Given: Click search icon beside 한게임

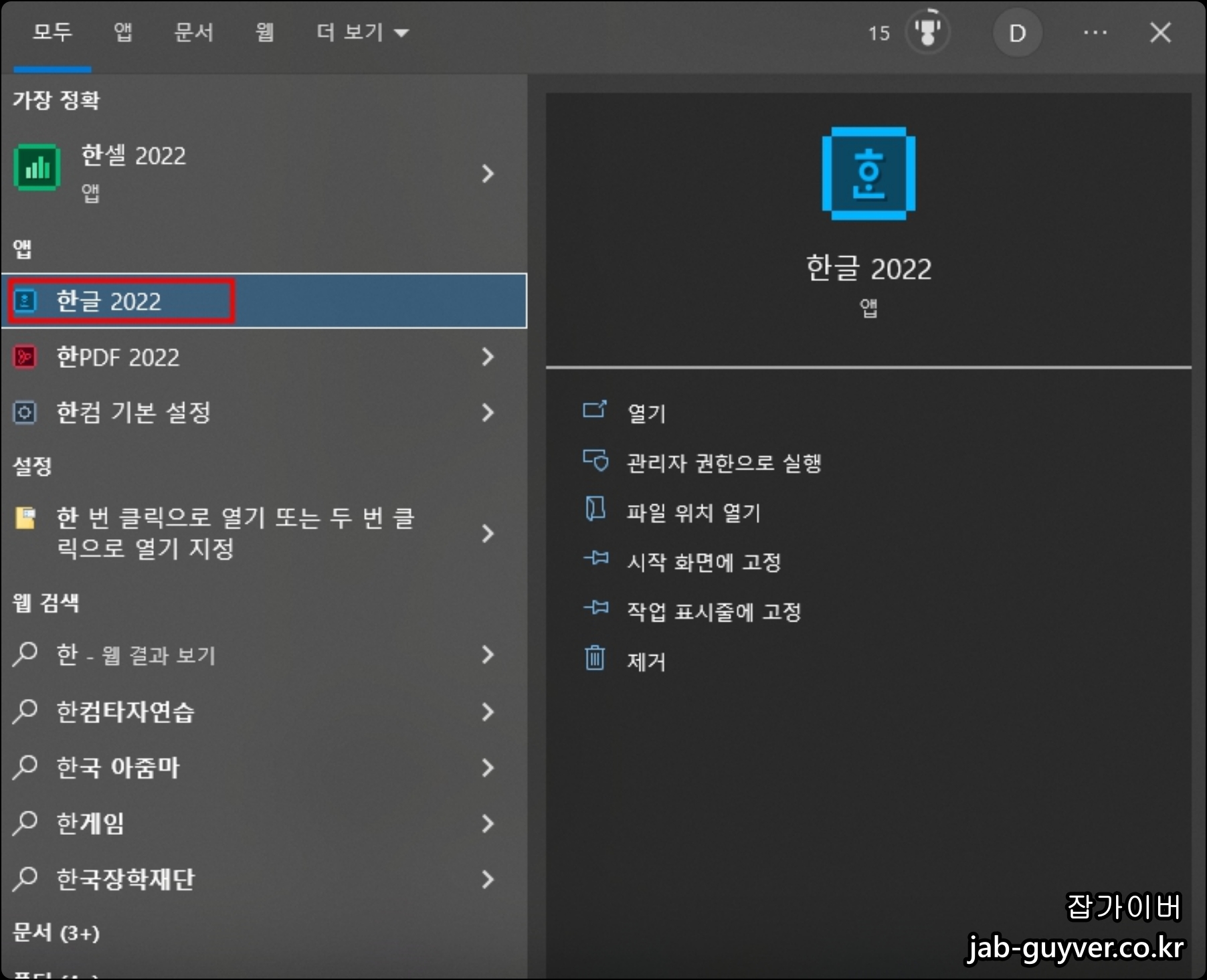Looking at the screenshot, I should (x=25, y=822).
